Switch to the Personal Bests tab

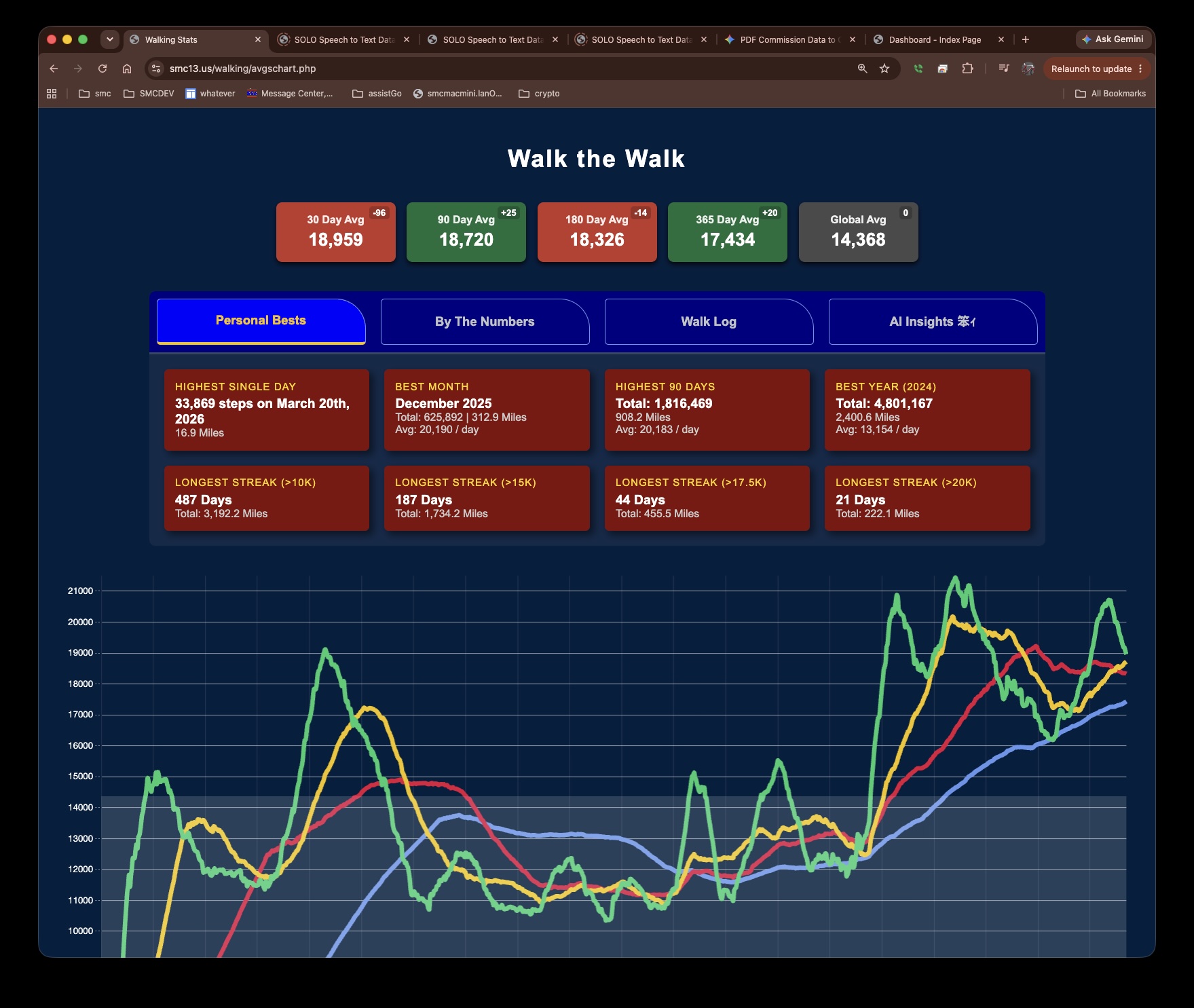point(261,321)
